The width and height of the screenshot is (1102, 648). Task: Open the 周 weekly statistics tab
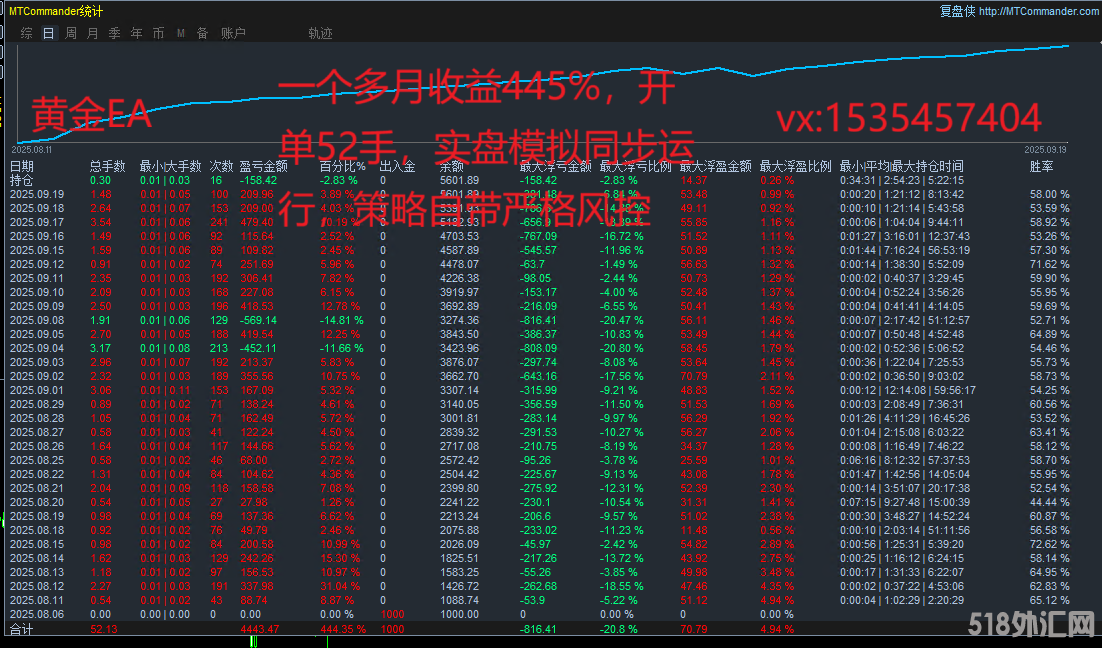tap(71, 33)
